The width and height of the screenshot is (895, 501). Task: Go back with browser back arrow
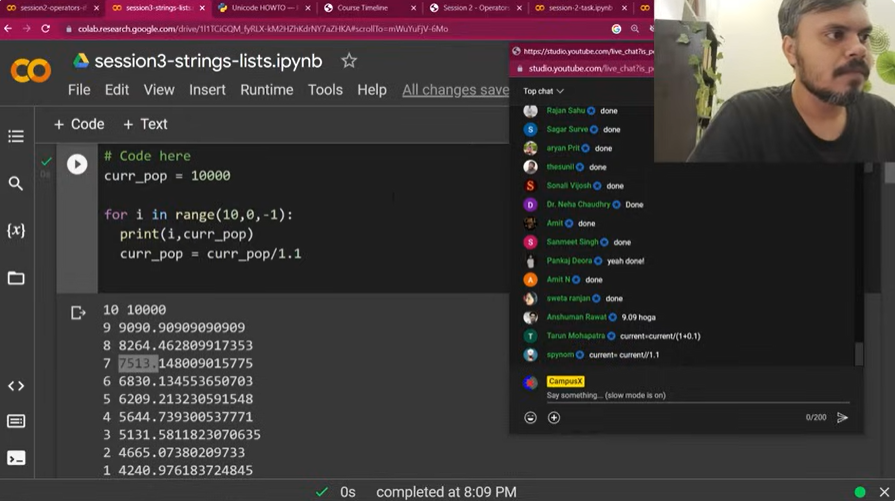tap(8, 29)
